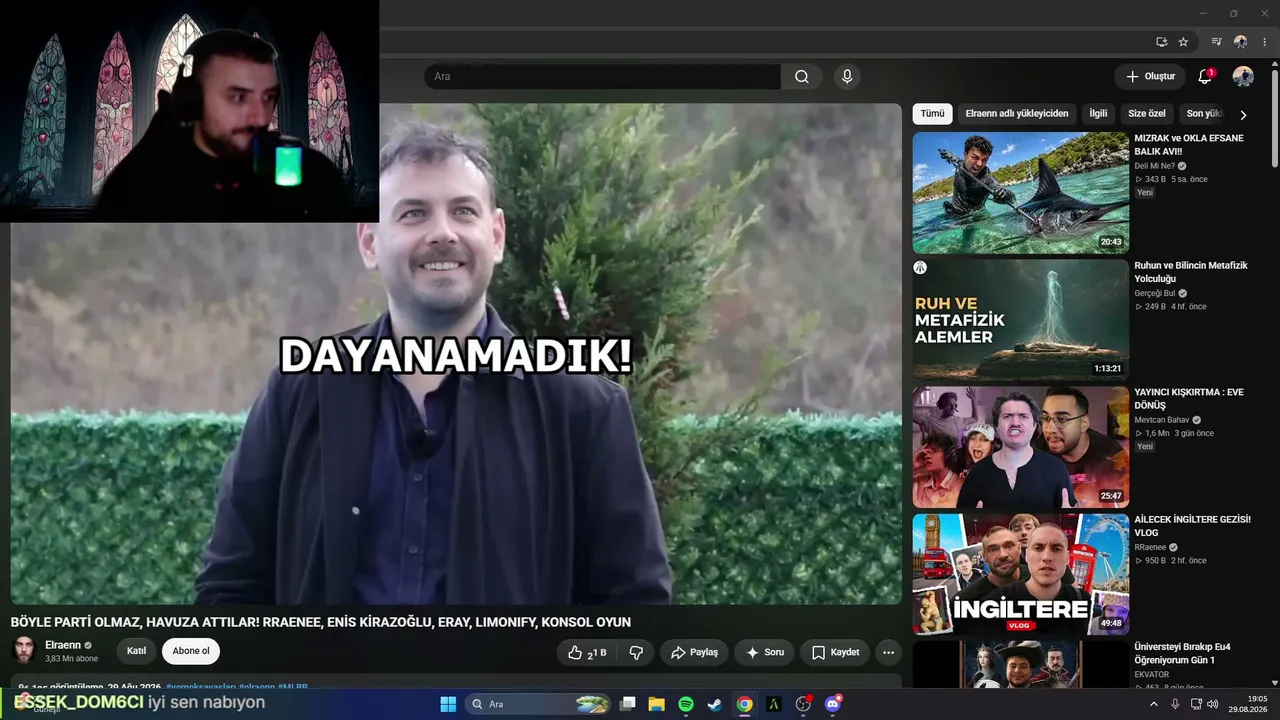Open Steam from the taskbar

click(x=715, y=704)
